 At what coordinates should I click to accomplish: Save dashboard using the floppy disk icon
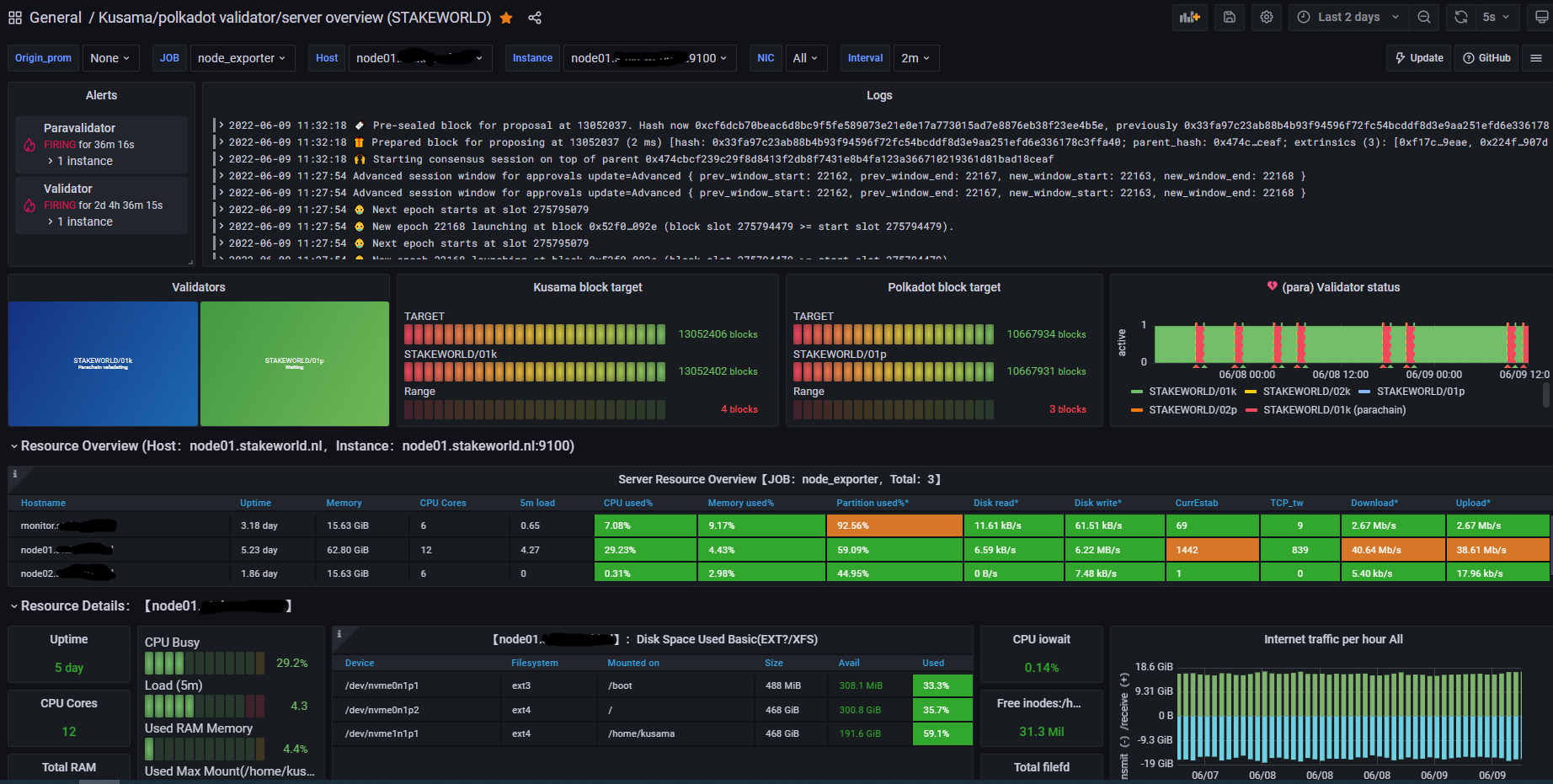pyautogui.click(x=1230, y=17)
